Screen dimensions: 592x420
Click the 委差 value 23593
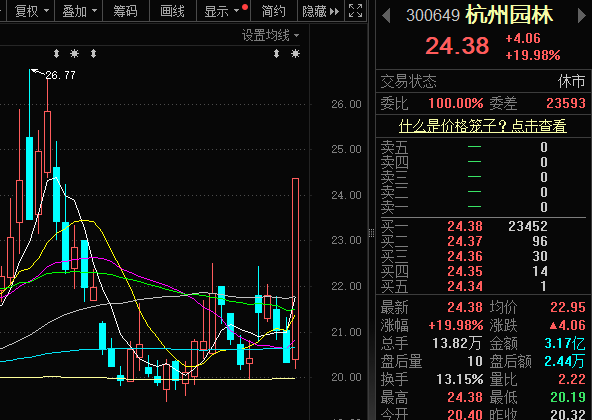(x=566, y=103)
